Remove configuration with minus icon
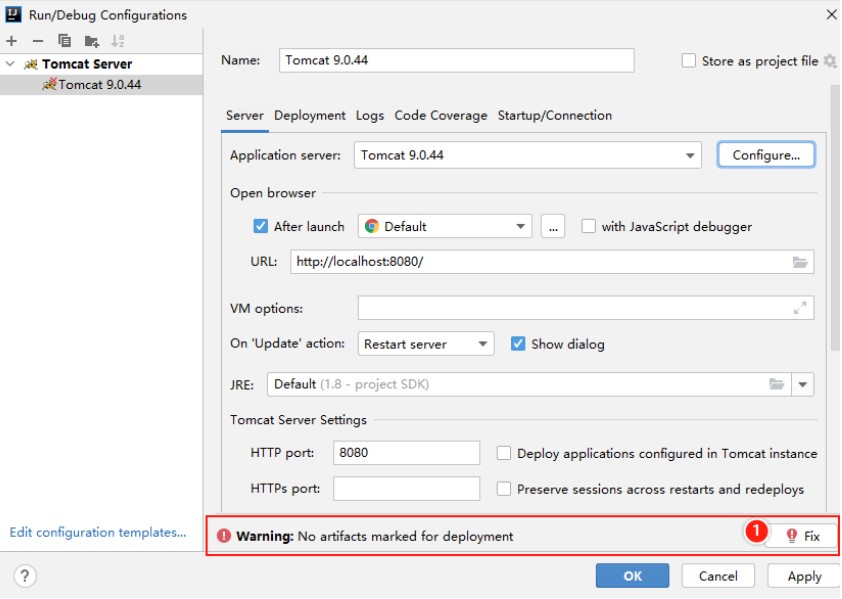 pyautogui.click(x=38, y=41)
